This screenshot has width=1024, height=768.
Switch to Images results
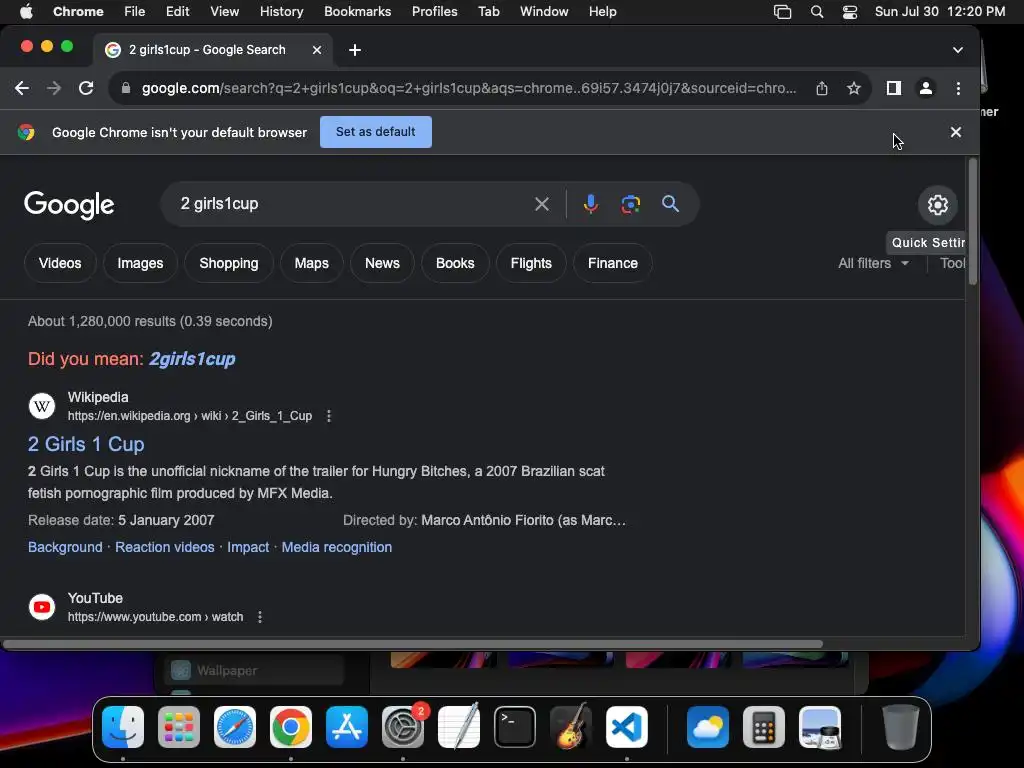(x=140, y=263)
